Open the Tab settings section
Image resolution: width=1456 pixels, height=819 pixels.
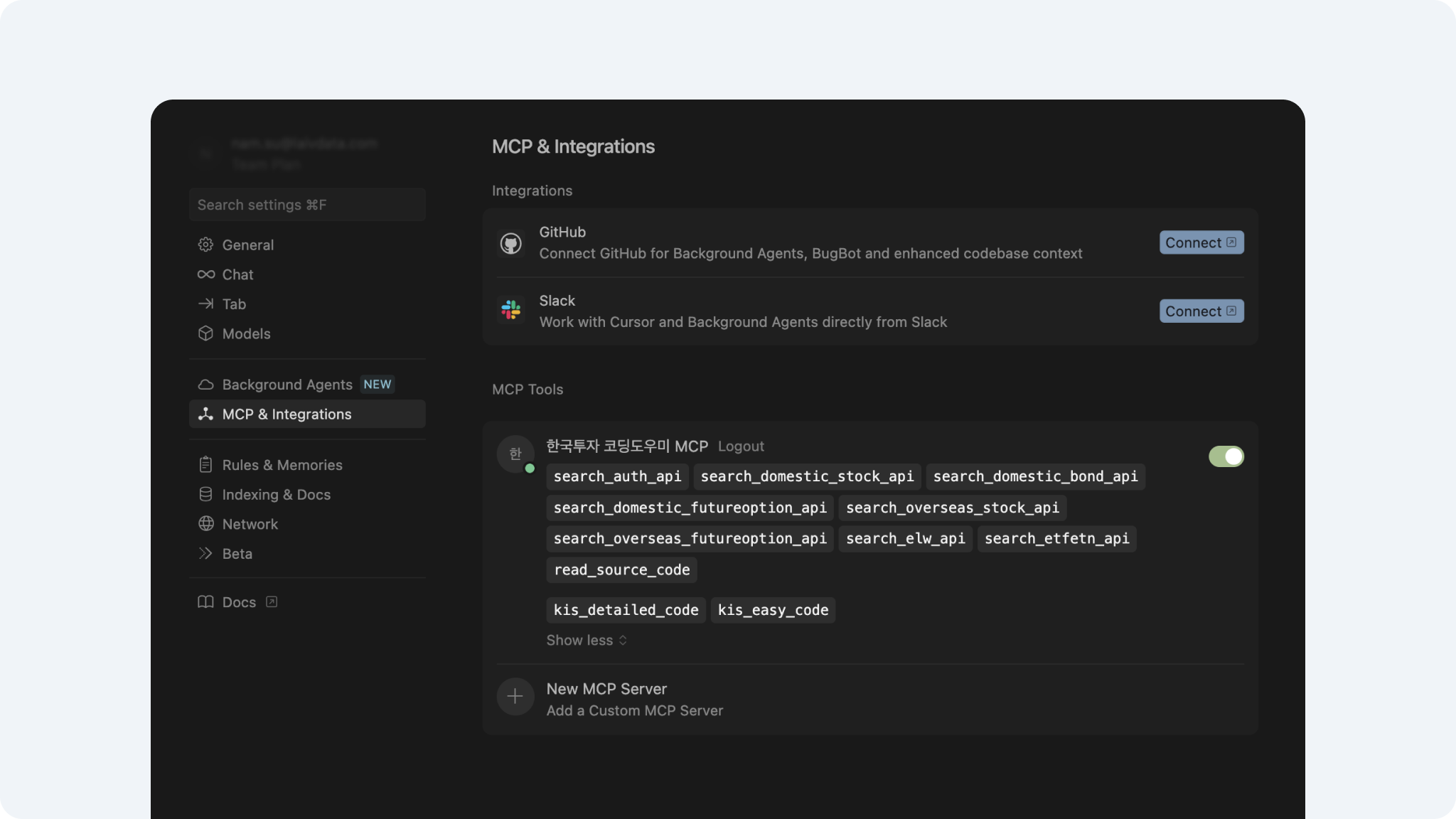click(234, 304)
